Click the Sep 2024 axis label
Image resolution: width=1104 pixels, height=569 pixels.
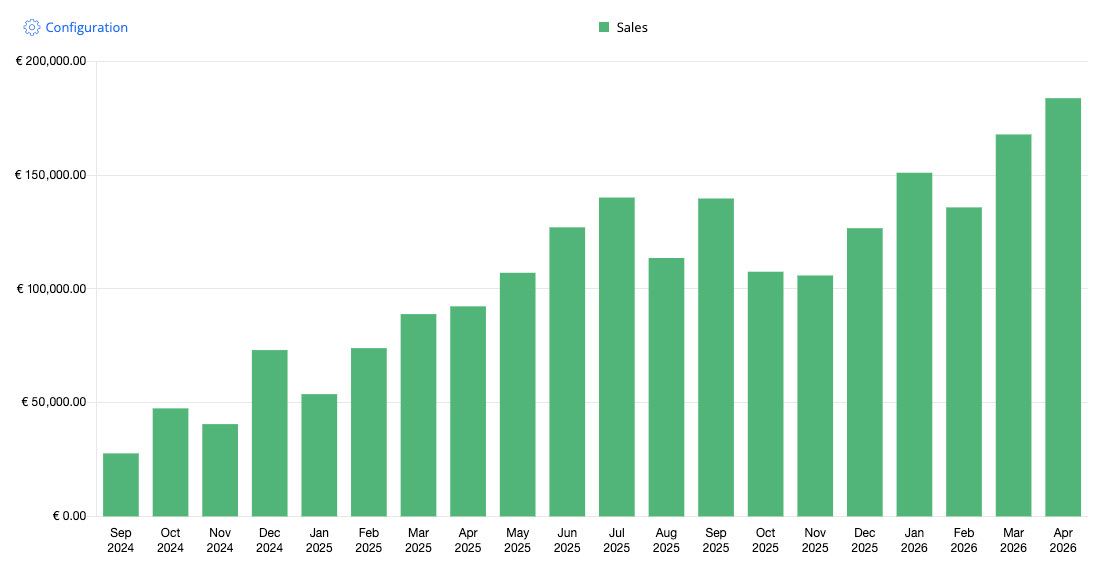coord(121,540)
